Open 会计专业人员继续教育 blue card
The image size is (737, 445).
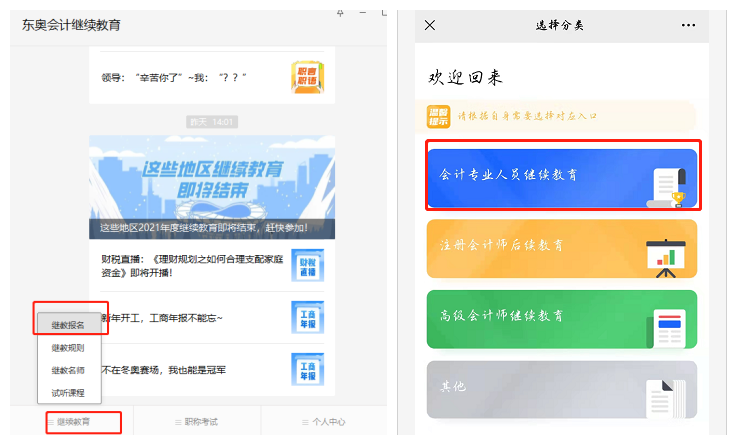[562, 178]
